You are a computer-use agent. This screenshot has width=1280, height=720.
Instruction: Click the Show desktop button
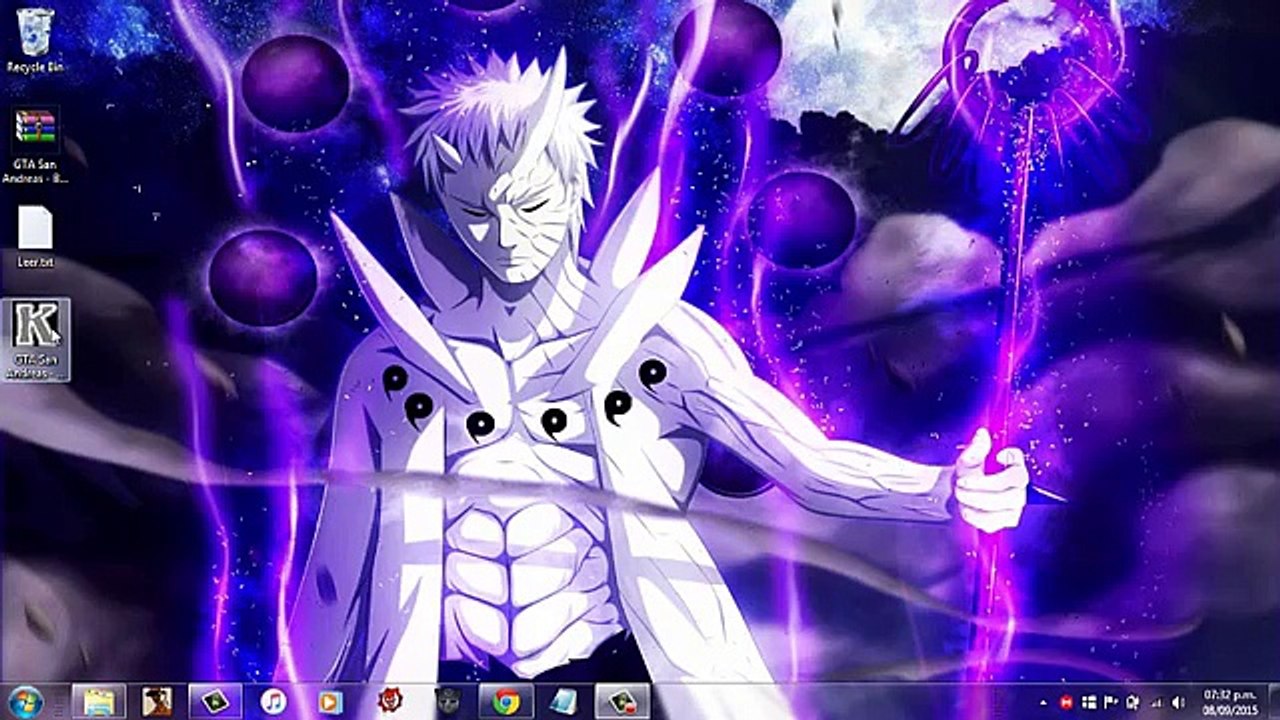1272,702
